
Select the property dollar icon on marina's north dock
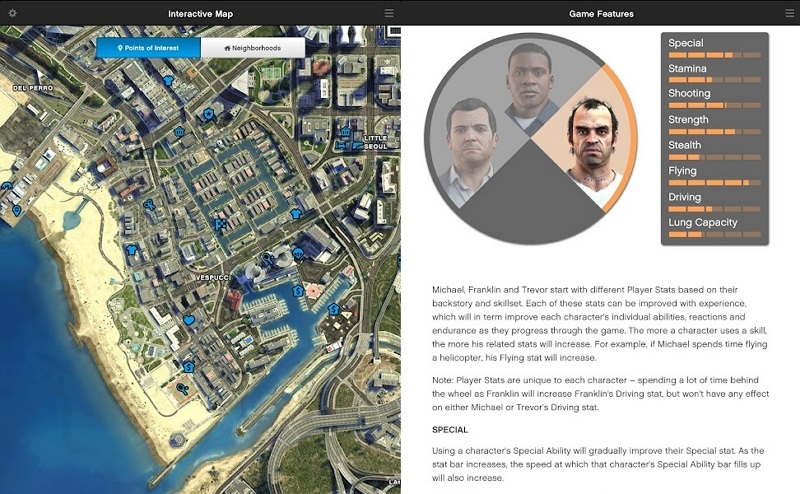(x=298, y=291)
